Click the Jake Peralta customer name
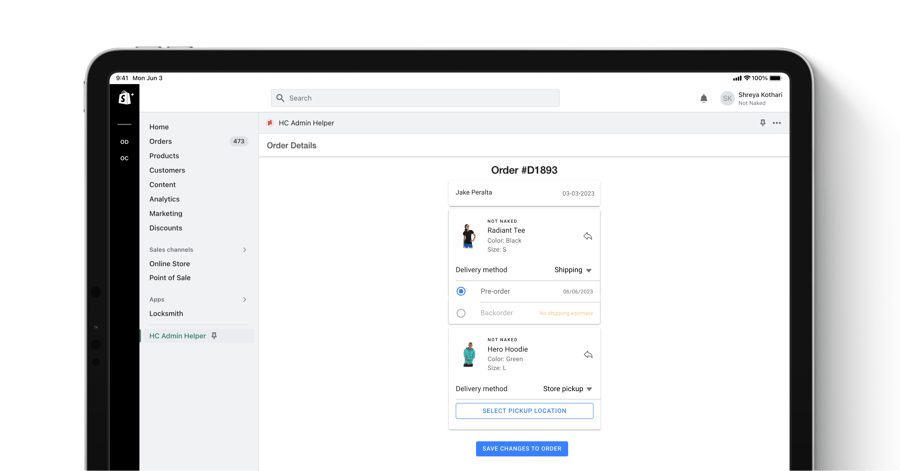This screenshot has width=900, height=471. (x=474, y=193)
